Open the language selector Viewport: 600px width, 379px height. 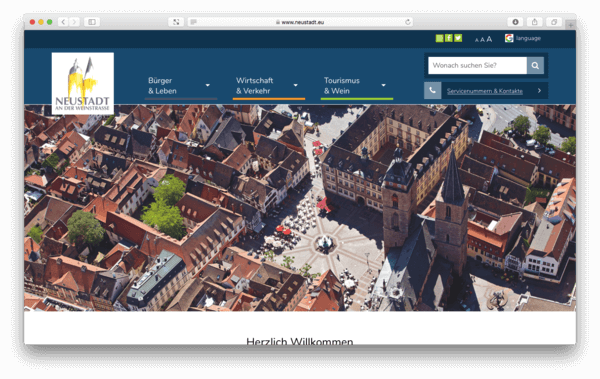click(x=528, y=38)
